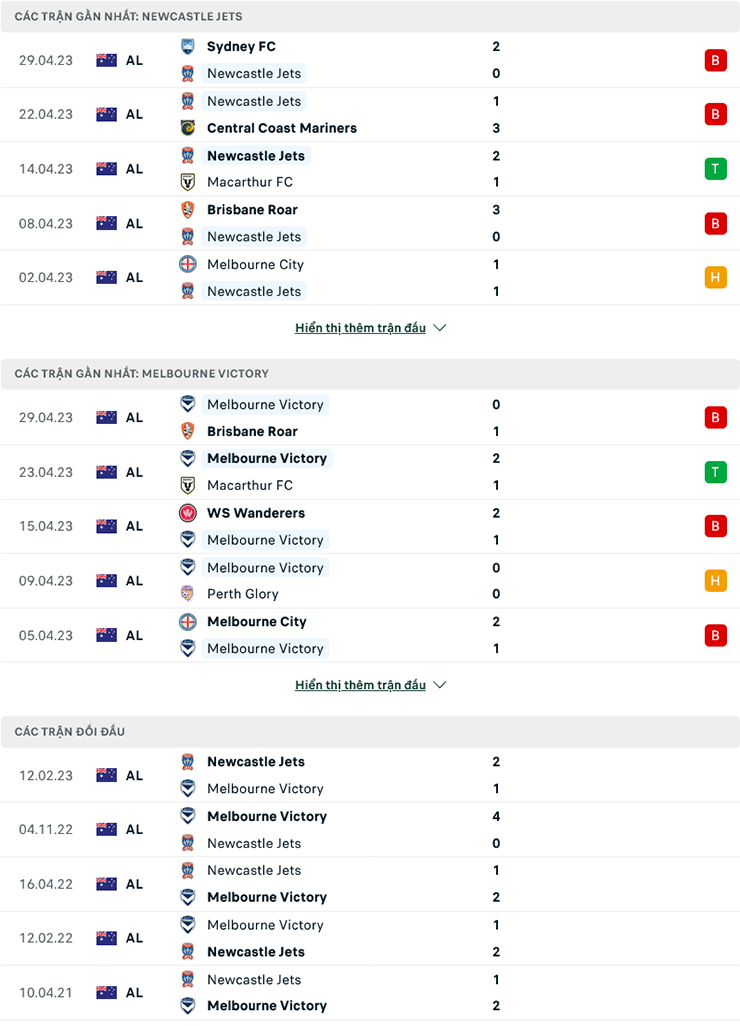Open the highlighted Newcastle Jets team link
The width and height of the screenshot is (740, 1026).
(x=256, y=155)
